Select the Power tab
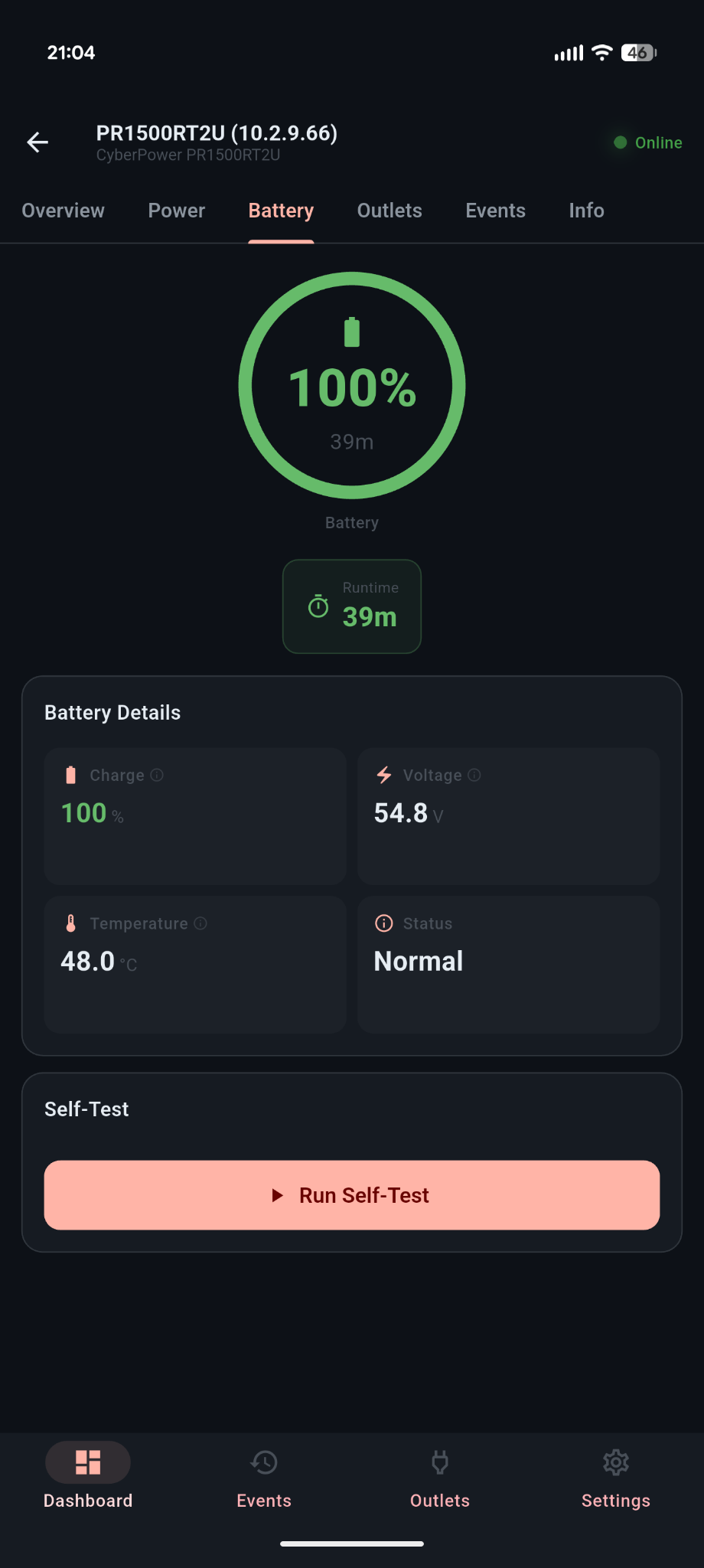 (176, 211)
